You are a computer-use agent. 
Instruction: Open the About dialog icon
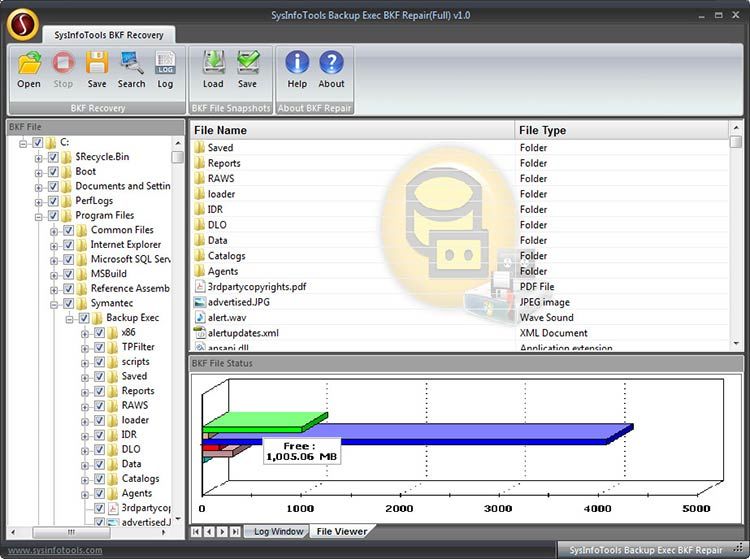tap(331, 67)
